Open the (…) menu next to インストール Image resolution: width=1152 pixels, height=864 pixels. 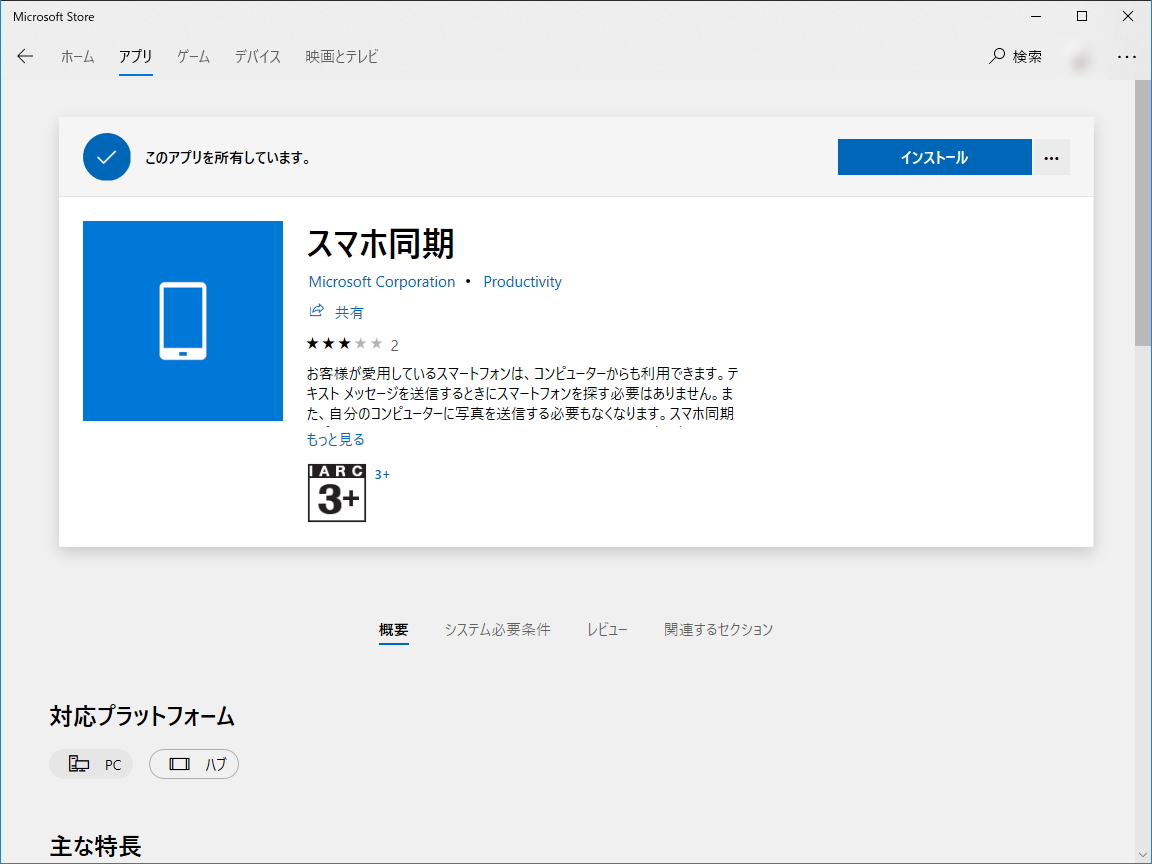[x=1051, y=157]
